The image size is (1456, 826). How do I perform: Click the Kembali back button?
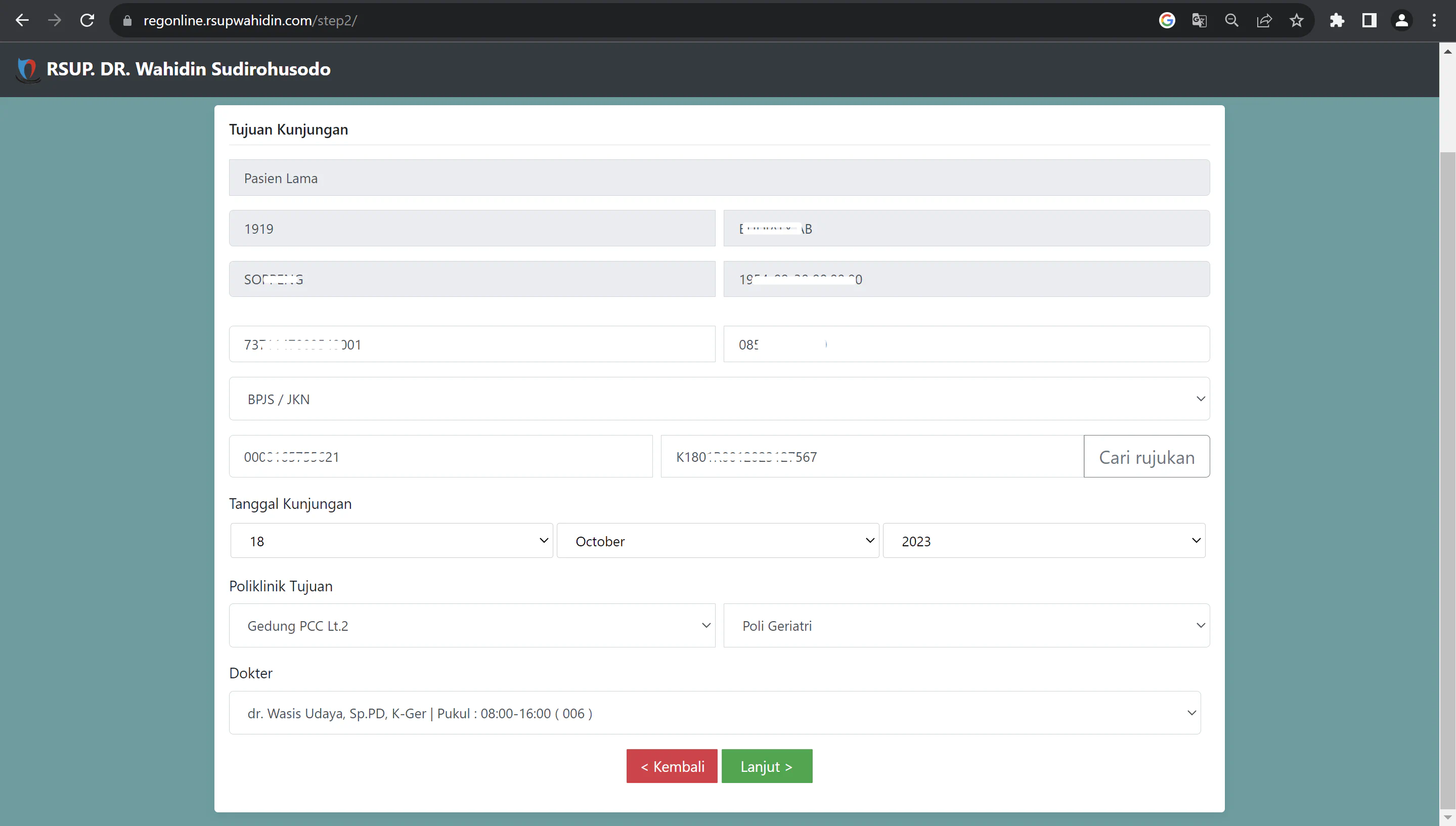672,766
